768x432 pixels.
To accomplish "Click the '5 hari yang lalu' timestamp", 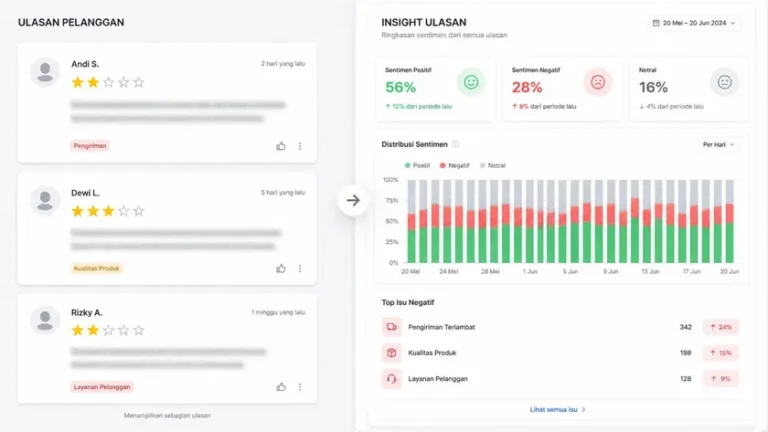I will click(283, 192).
